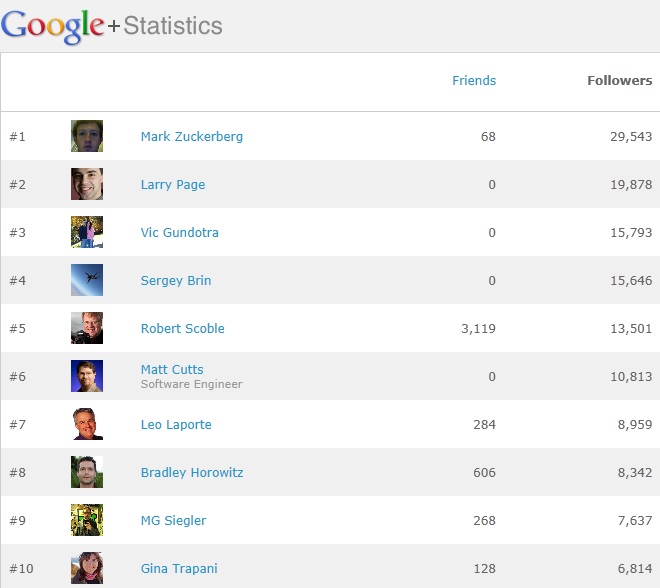
Task: Click Matt Cutts' profile photo
Action: [x=87, y=376]
